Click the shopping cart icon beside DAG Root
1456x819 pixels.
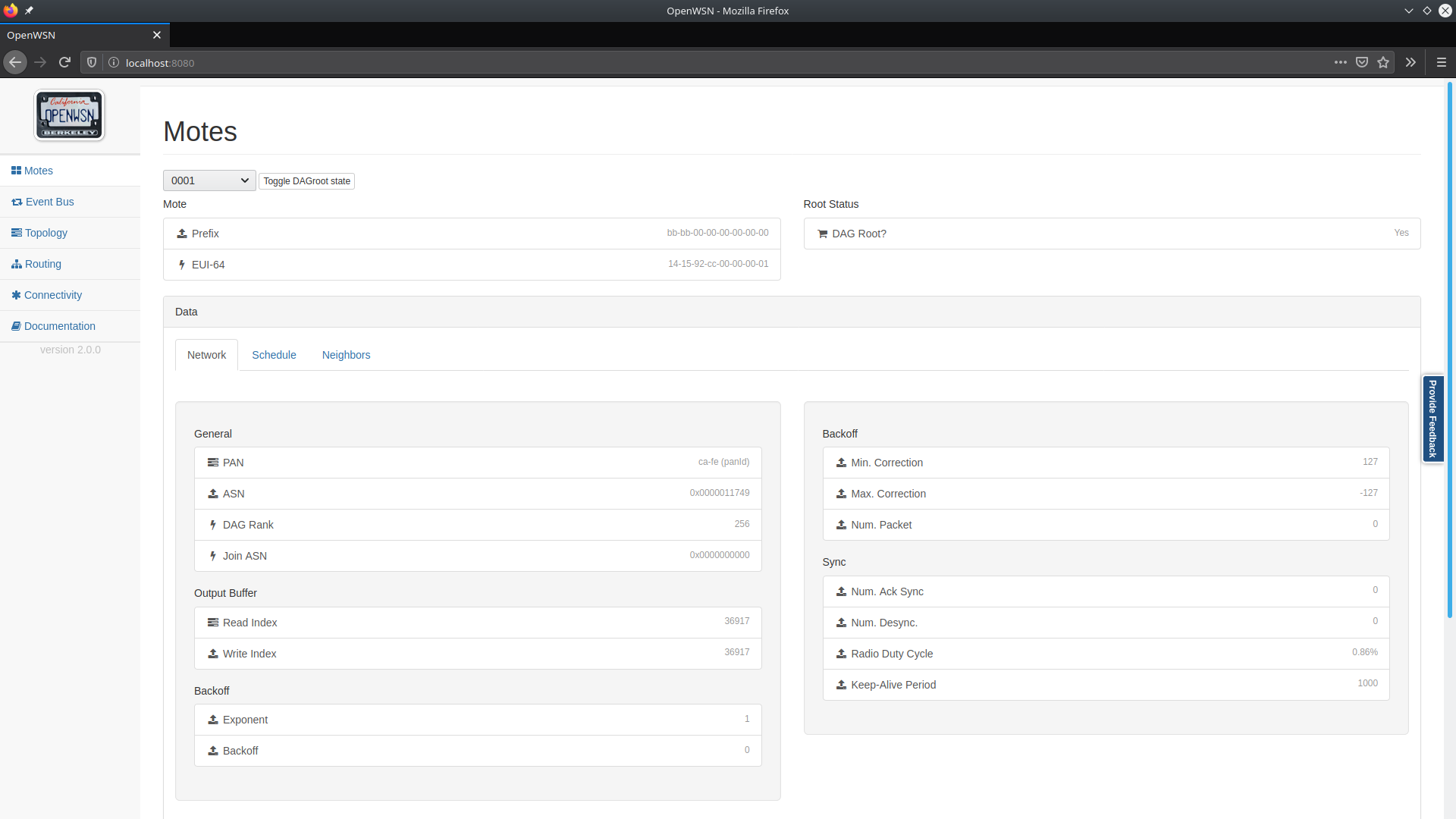point(823,234)
